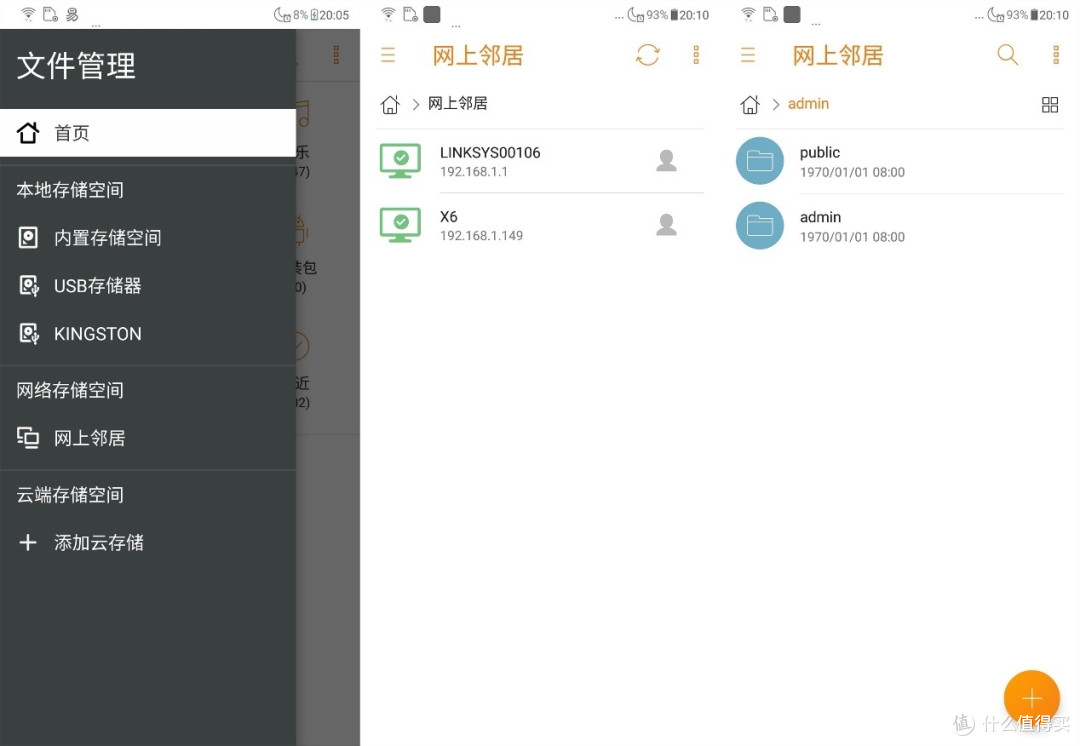Image resolution: width=1080 pixels, height=746 pixels.
Task: Click the USB存储器 drive icon
Action: click(29, 286)
